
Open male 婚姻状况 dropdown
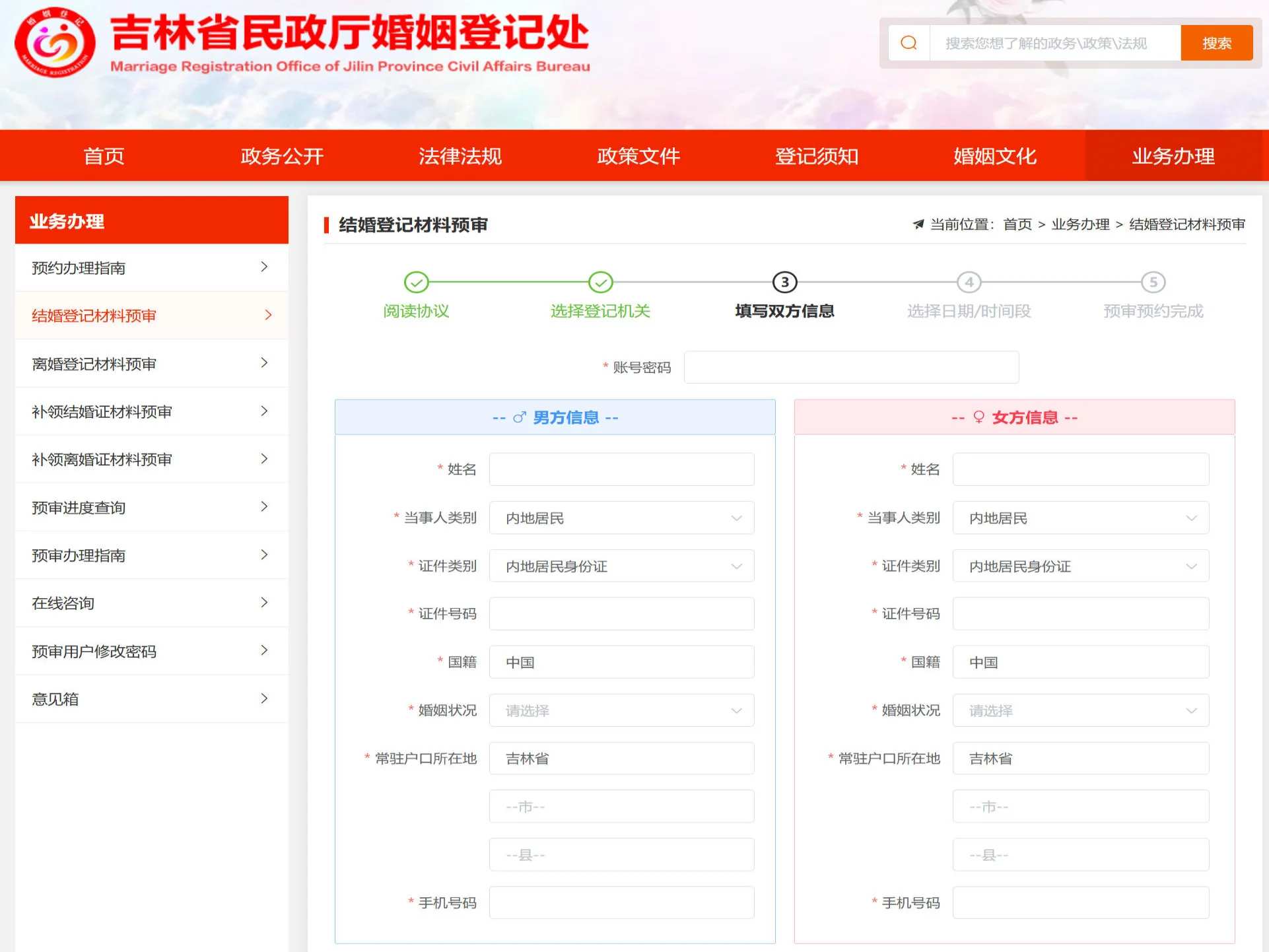[x=621, y=711]
